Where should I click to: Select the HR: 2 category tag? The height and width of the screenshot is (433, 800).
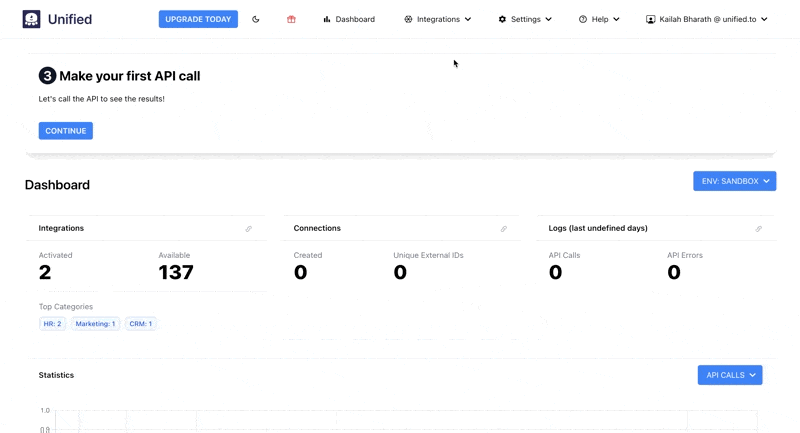pyautogui.click(x=53, y=324)
